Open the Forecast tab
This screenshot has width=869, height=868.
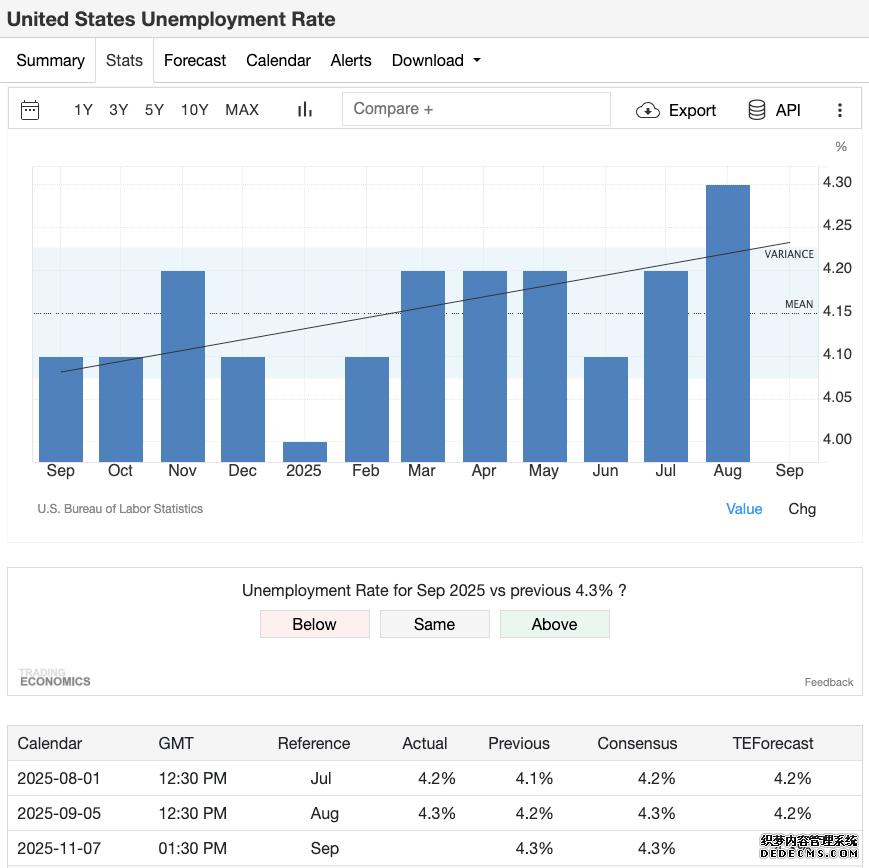[195, 60]
